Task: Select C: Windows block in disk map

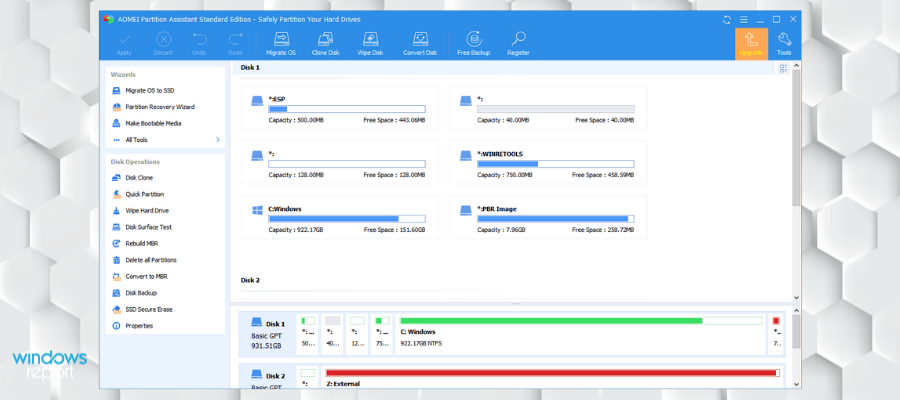Action: (x=581, y=334)
